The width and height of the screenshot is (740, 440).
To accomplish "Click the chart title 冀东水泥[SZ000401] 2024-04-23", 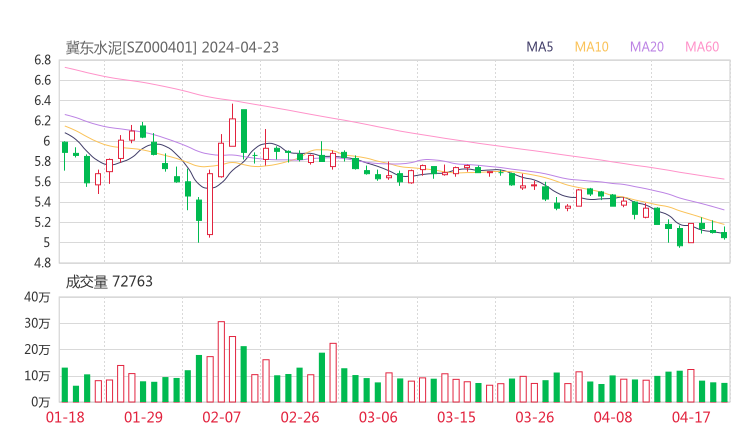I will (172, 47).
